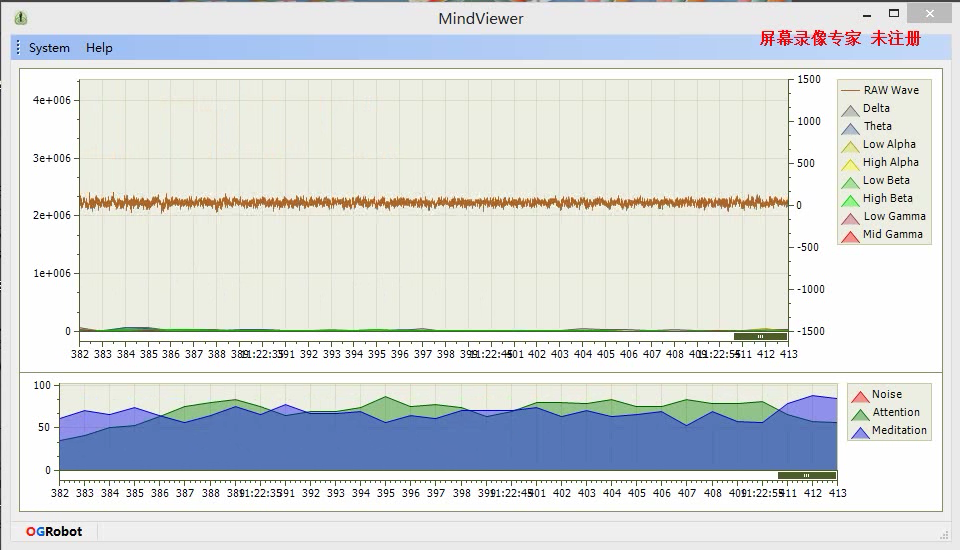Click the Delta legend triangle icon
Screen dimensions: 960x550
(850, 110)
